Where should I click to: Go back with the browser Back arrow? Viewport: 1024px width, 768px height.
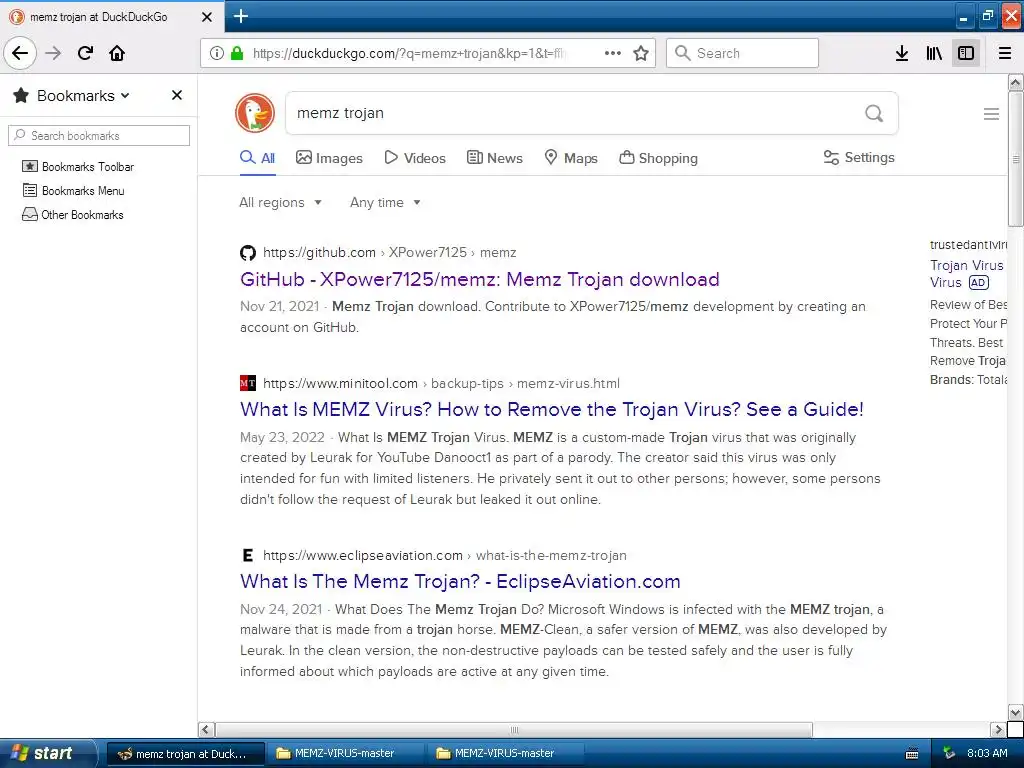tap(20, 53)
